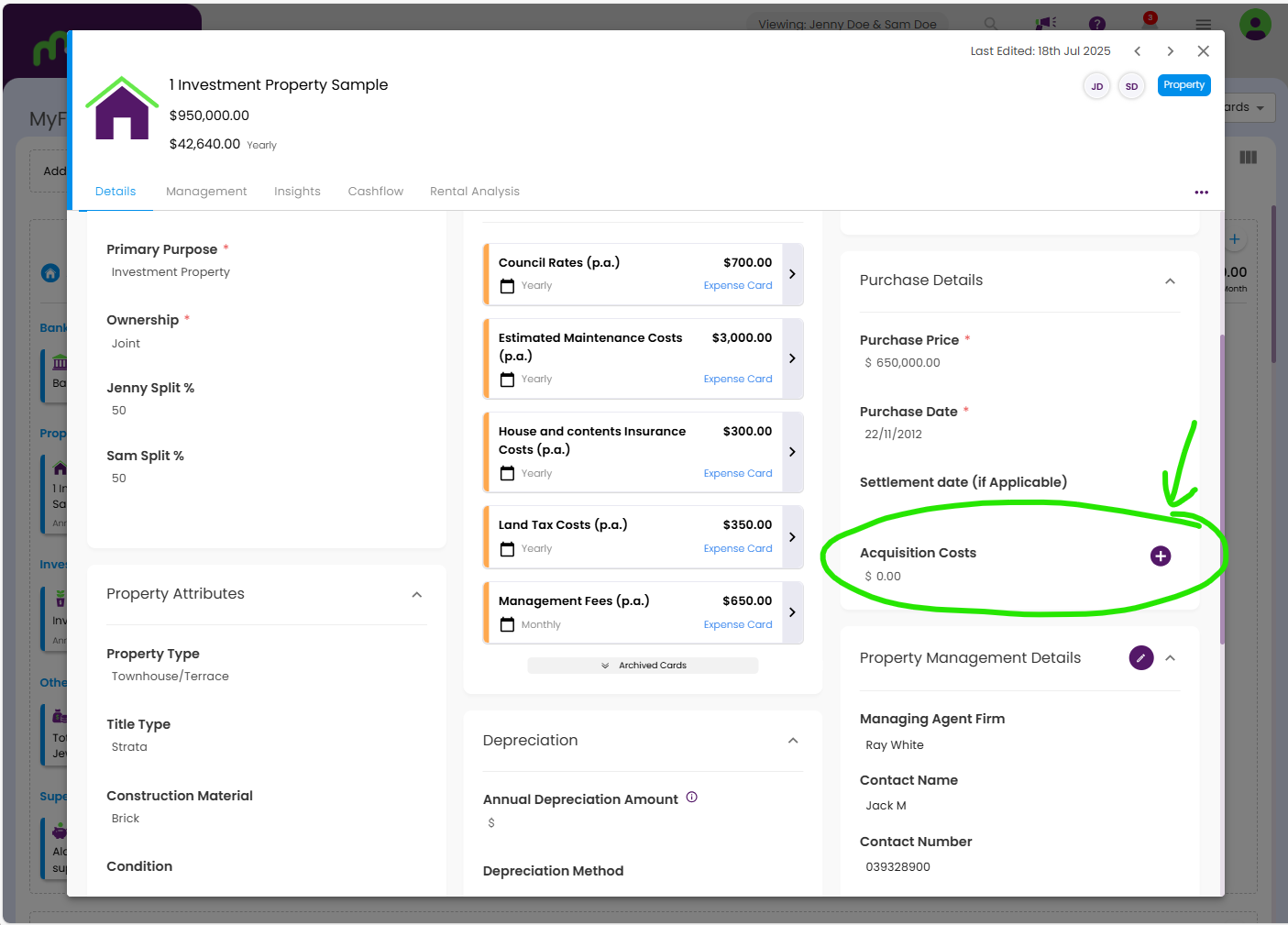
Task: Expand the Archived Cards list
Action: [643, 666]
